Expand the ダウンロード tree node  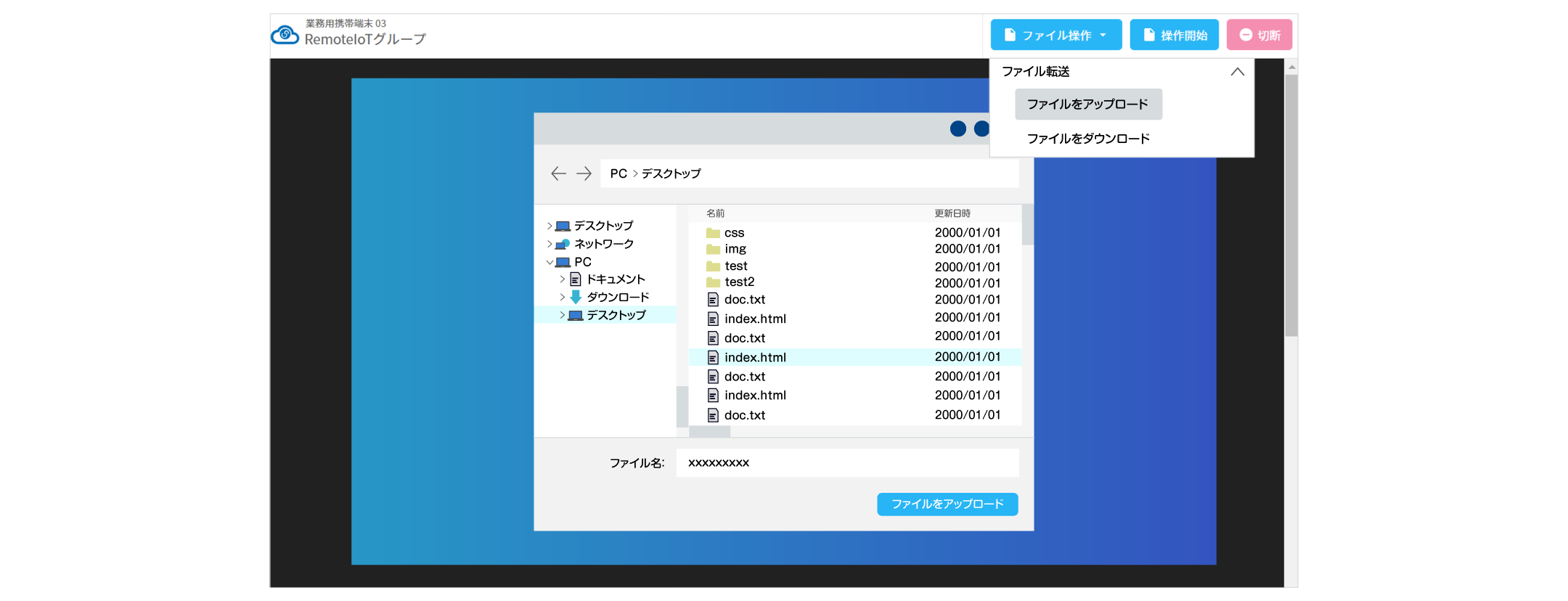562,297
